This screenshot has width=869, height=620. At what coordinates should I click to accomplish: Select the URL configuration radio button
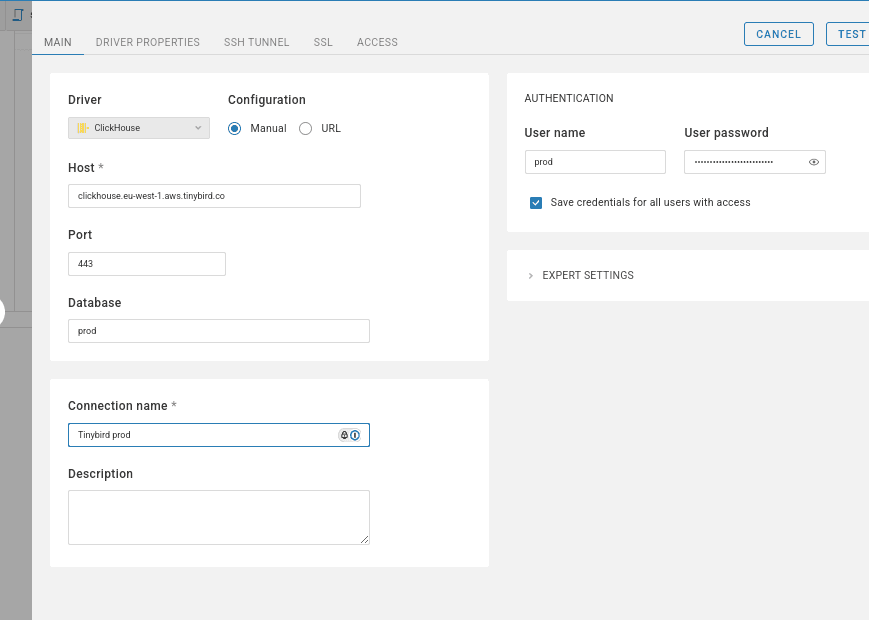[305, 128]
